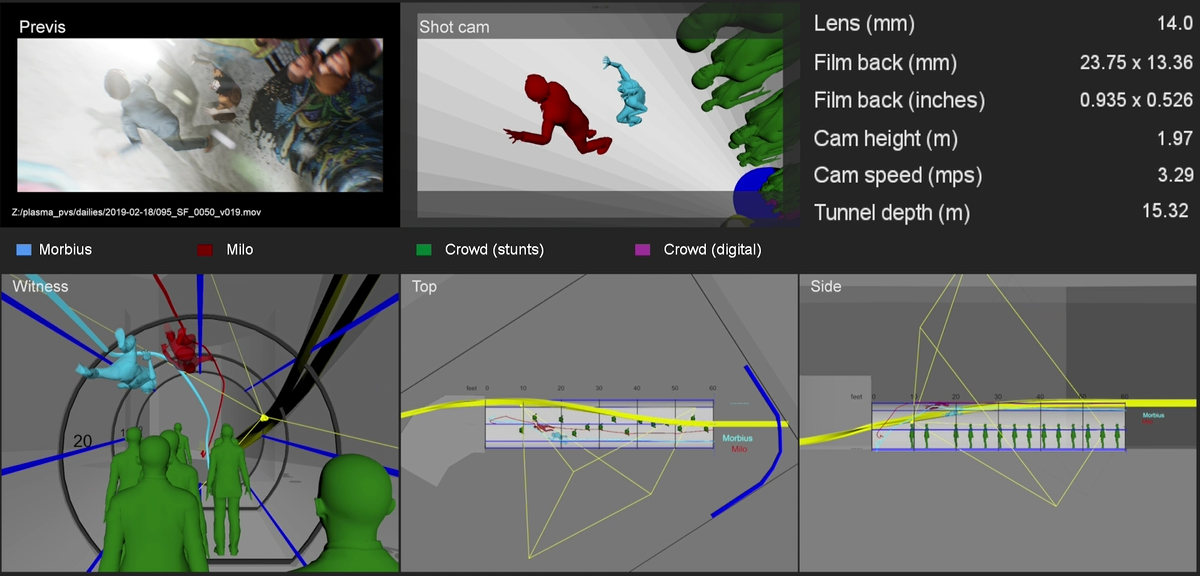The width and height of the screenshot is (1200, 576).
Task: Select red Milo figure in Shot cam
Action: 558,115
